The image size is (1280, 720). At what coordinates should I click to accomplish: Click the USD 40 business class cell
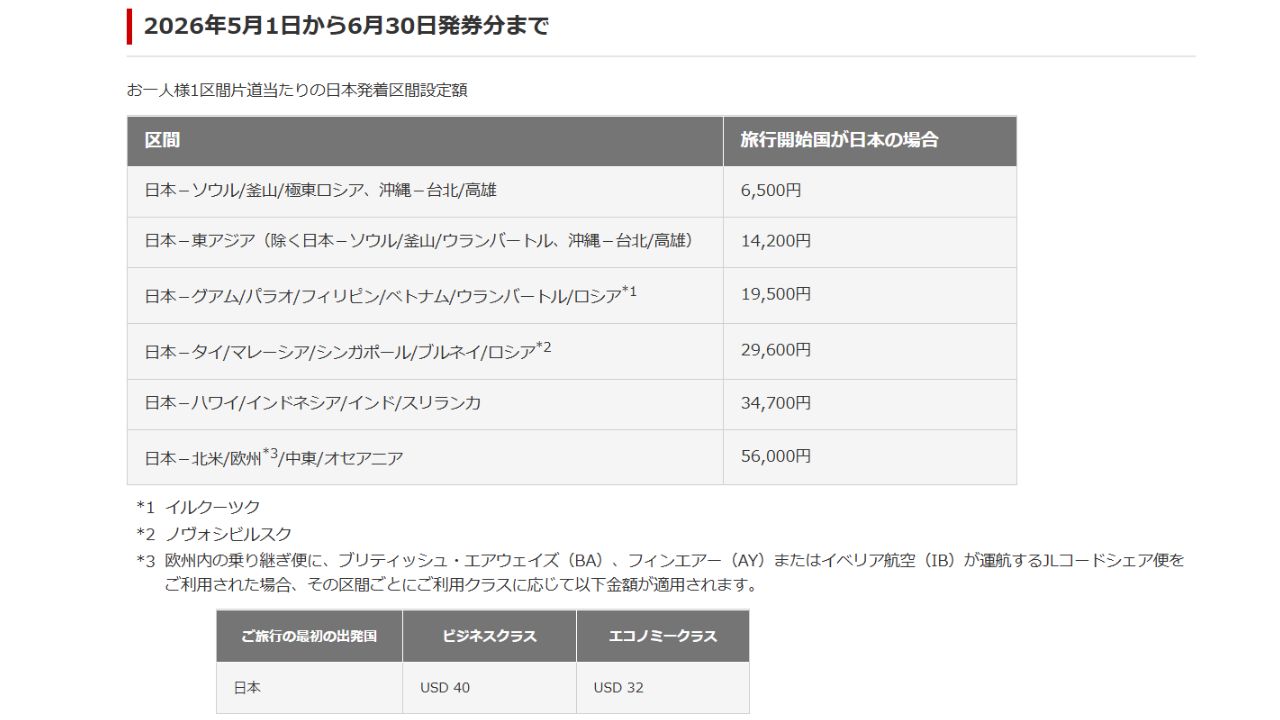coord(489,688)
